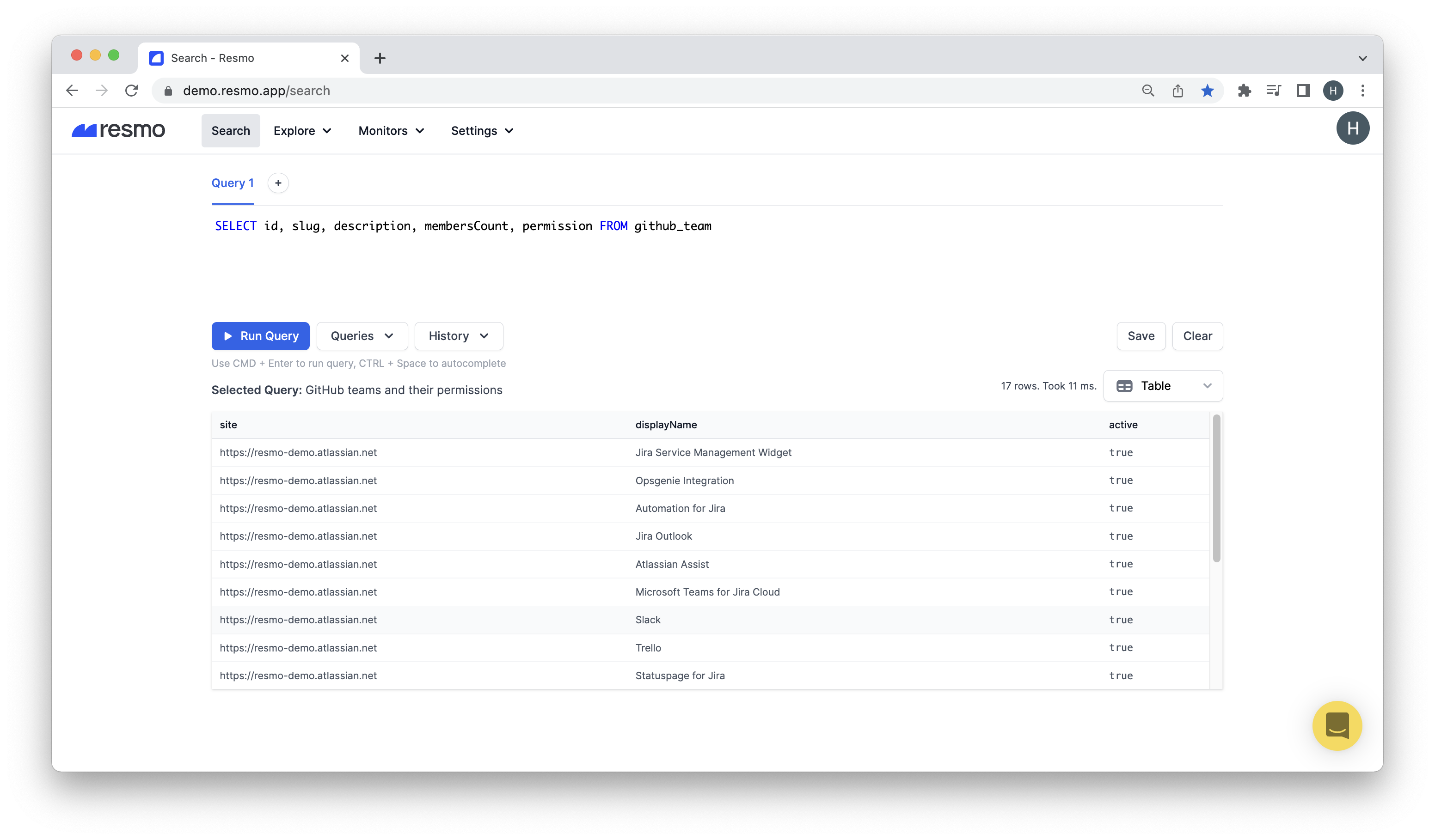This screenshot has width=1435, height=840.
Task: Click the browser forward arrow
Action: (x=102, y=91)
